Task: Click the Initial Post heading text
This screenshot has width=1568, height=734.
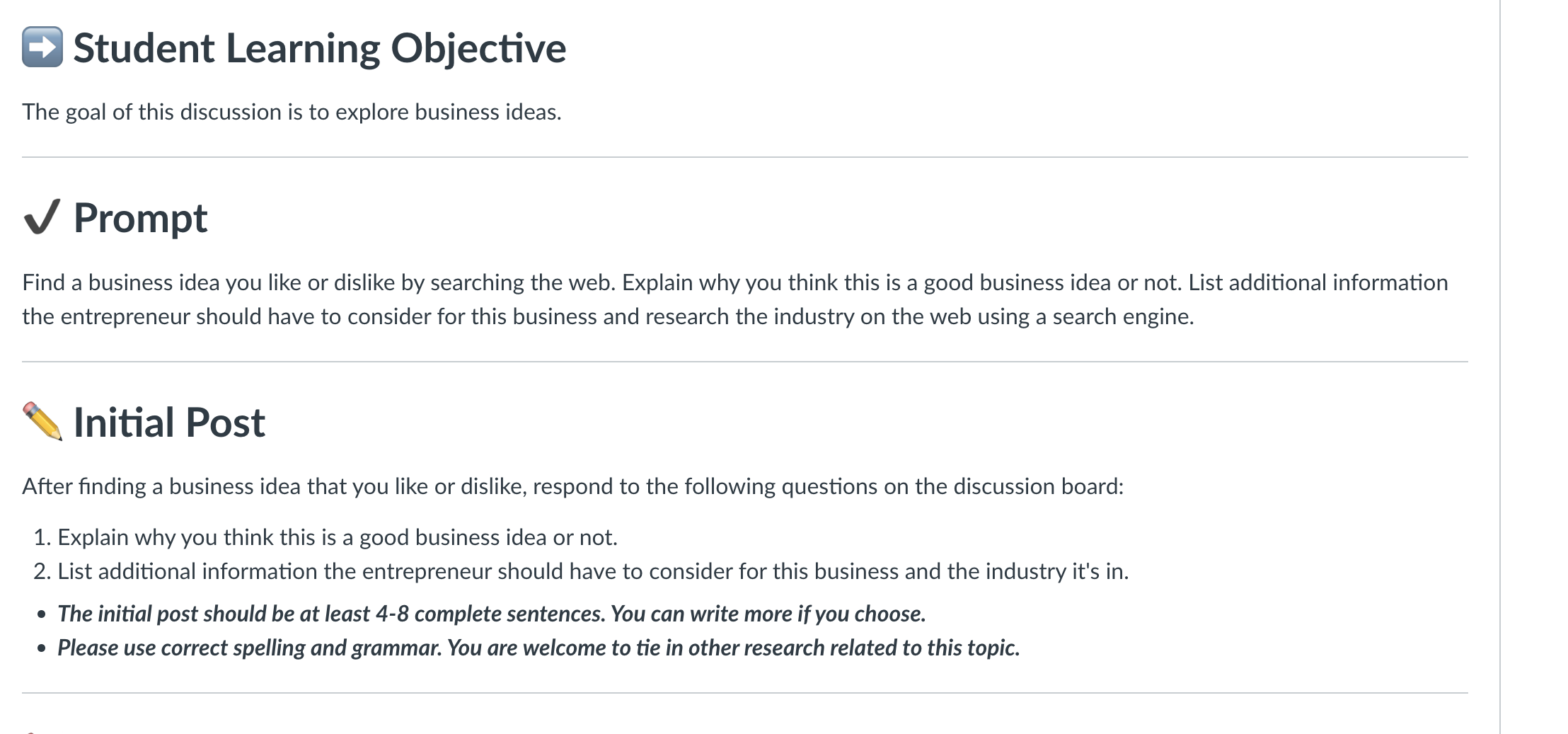Action: 169,422
